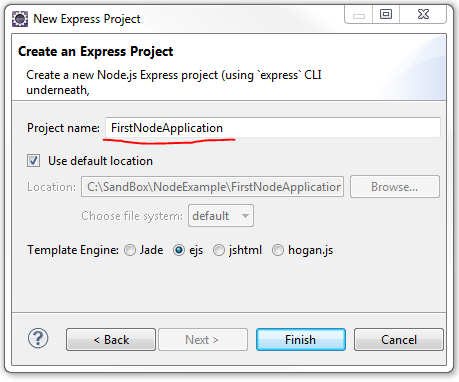The height and width of the screenshot is (382, 459).
Task: Choose jshtml as template engine
Action: point(219,250)
